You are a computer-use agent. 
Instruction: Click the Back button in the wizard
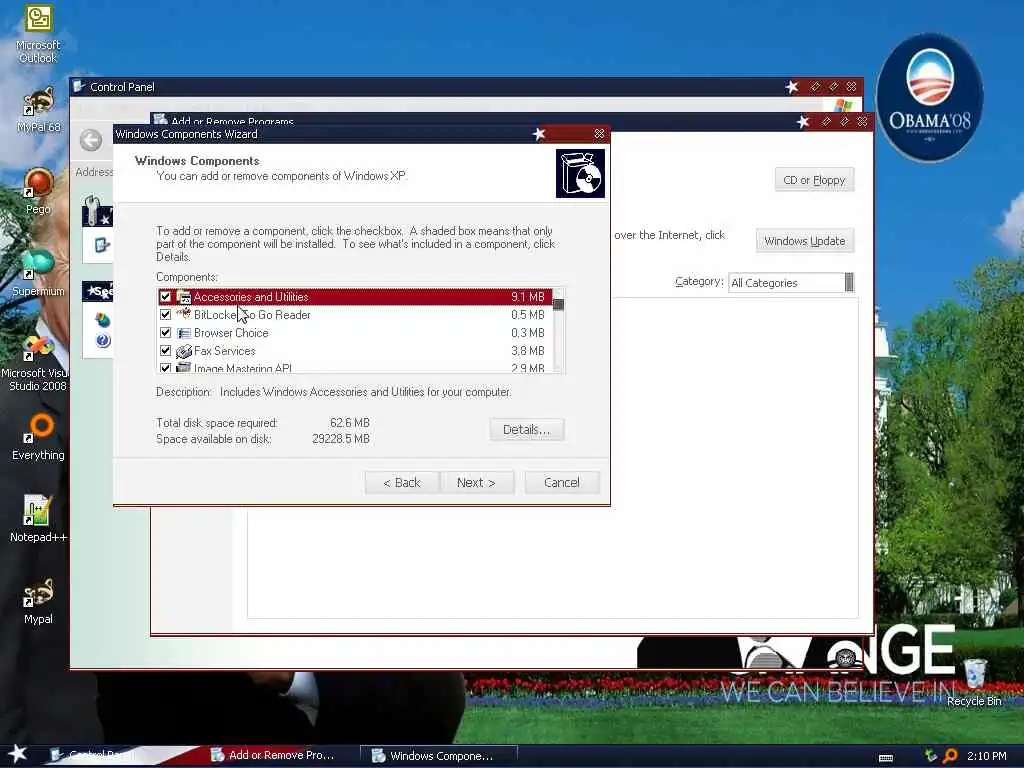402,483
